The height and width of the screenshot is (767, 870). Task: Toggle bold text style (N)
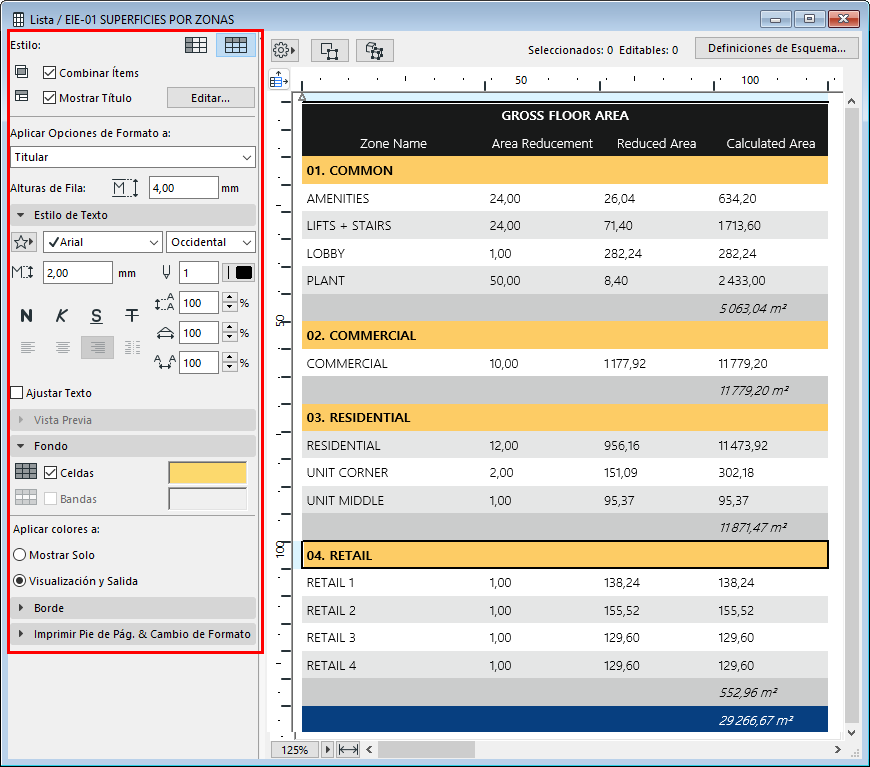[27, 316]
